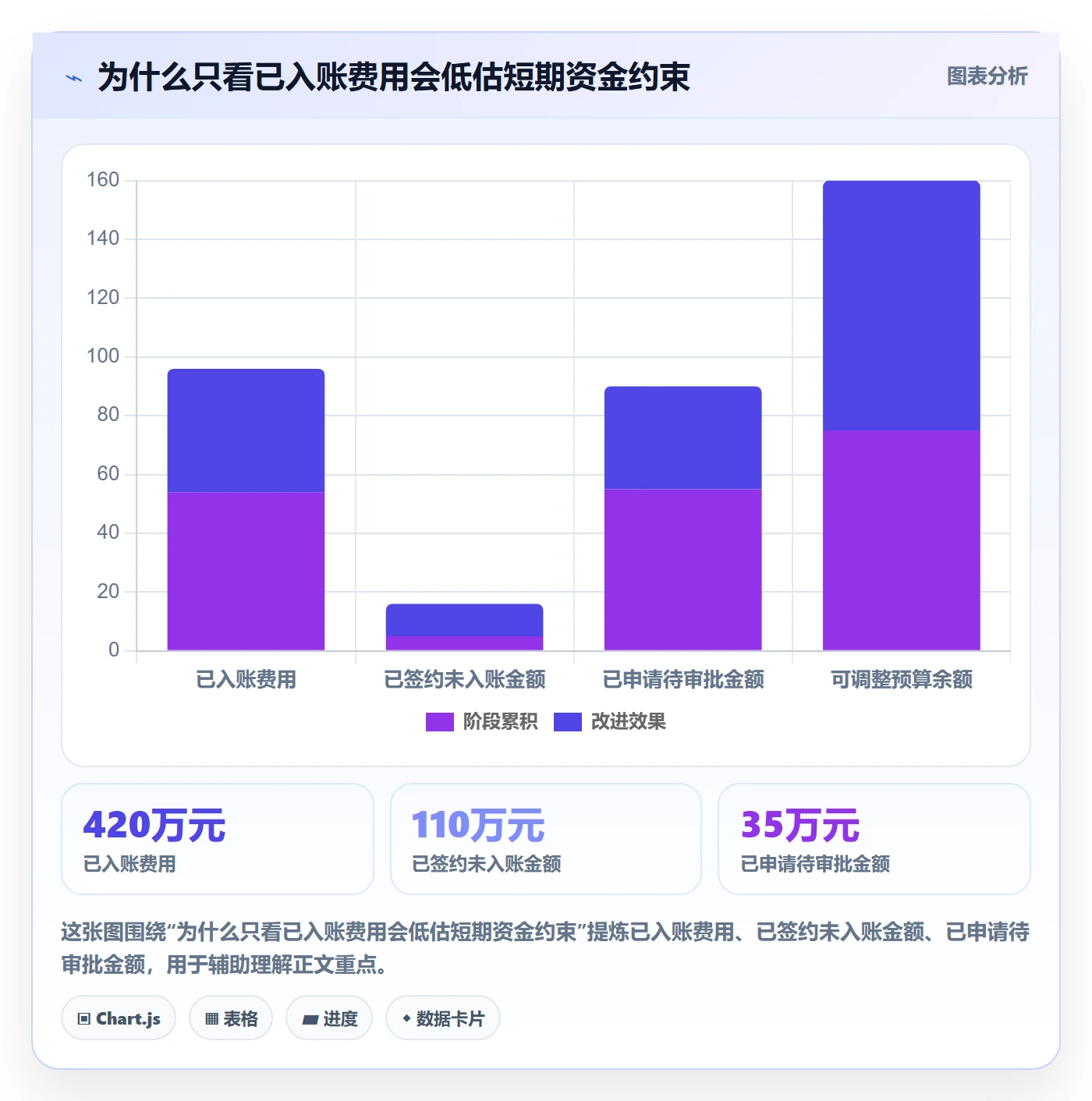Screen dimensions: 1092x1101
Task: Click the purple segment of 已入账费用 bar
Action: [x=246, y=571]
